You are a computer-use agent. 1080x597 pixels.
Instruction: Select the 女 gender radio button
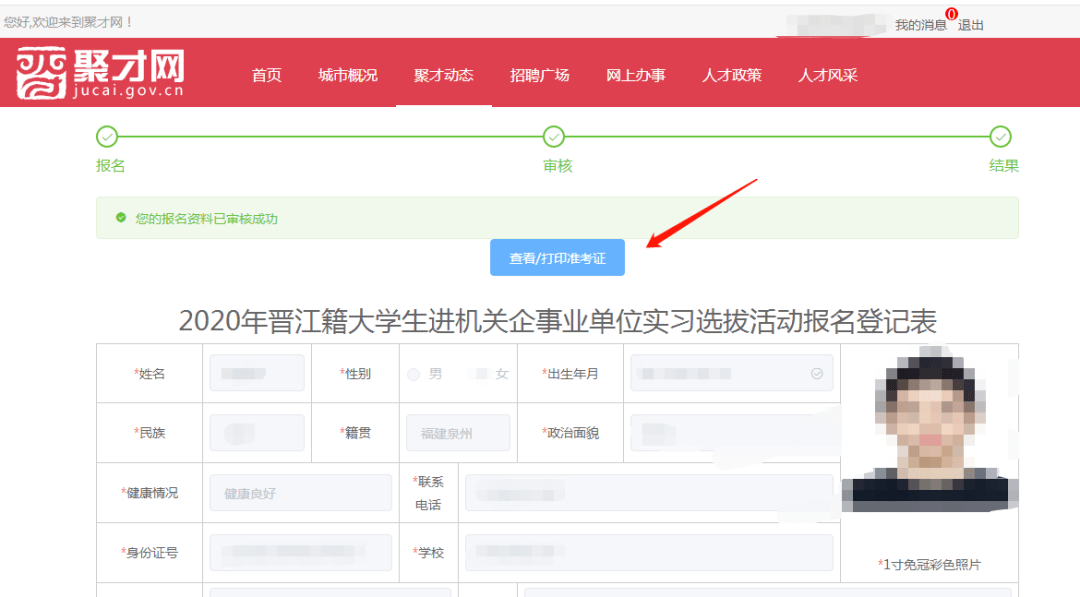[482, 374]
